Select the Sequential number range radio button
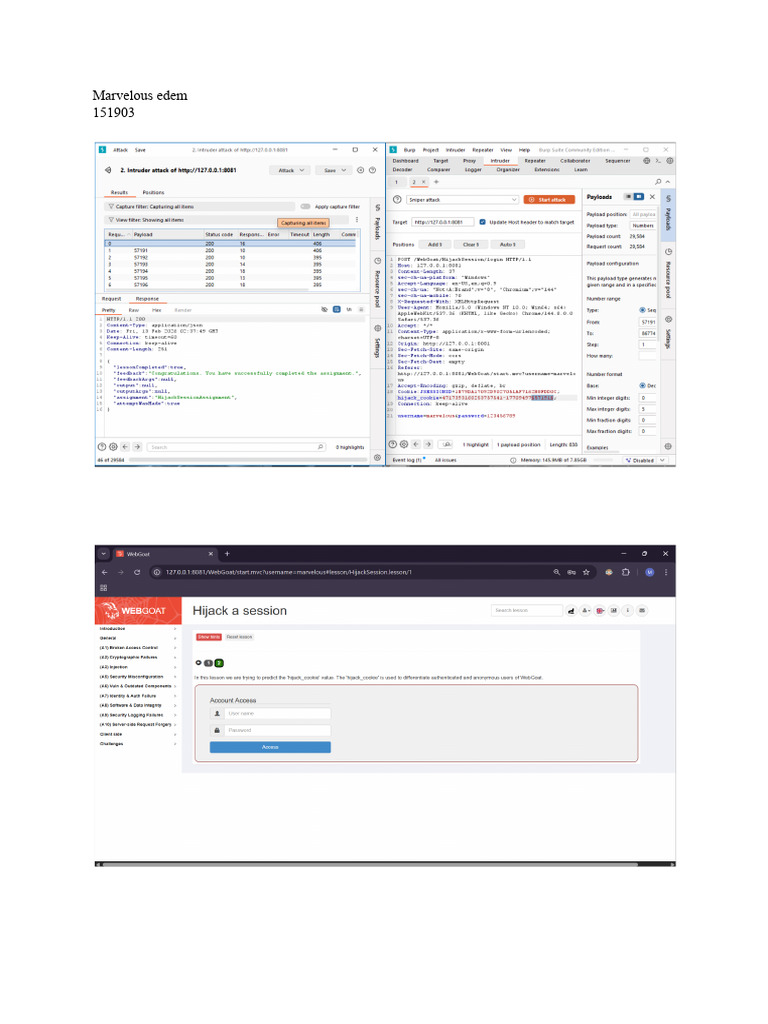The height and width of the screenshot is (1024, 768). click(642, 310)
